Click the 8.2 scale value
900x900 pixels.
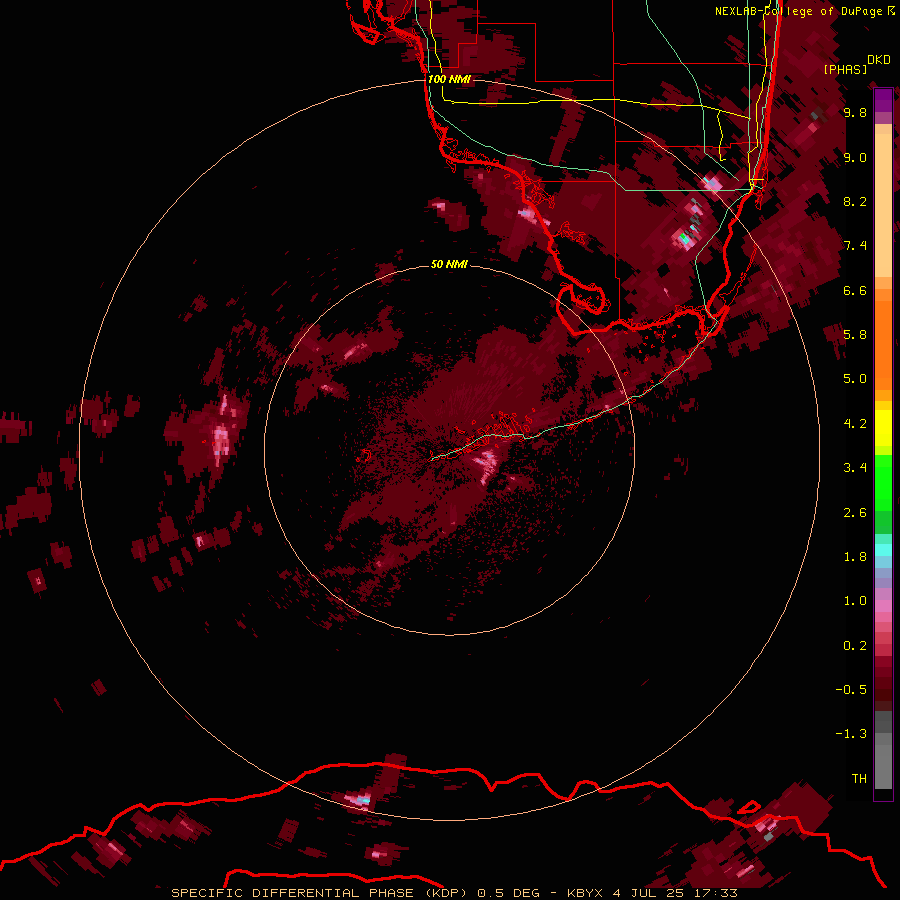coord(855,202)
